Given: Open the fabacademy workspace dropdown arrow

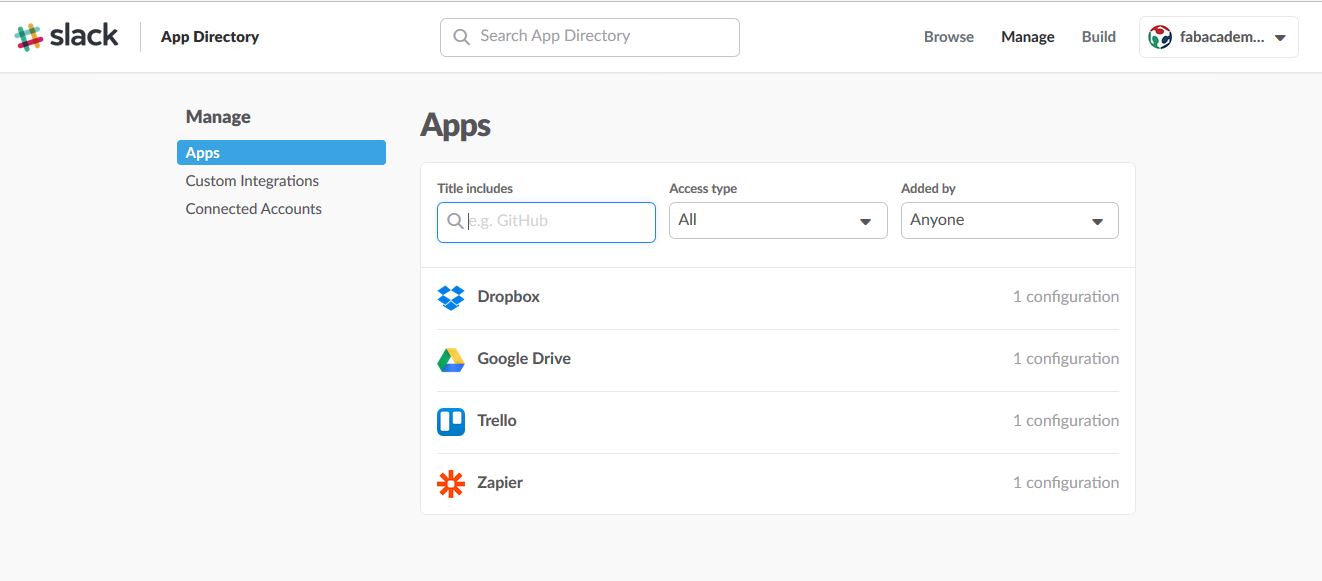Looking at the screenshot, I should pyautogui.click(x=1280, y=38).
